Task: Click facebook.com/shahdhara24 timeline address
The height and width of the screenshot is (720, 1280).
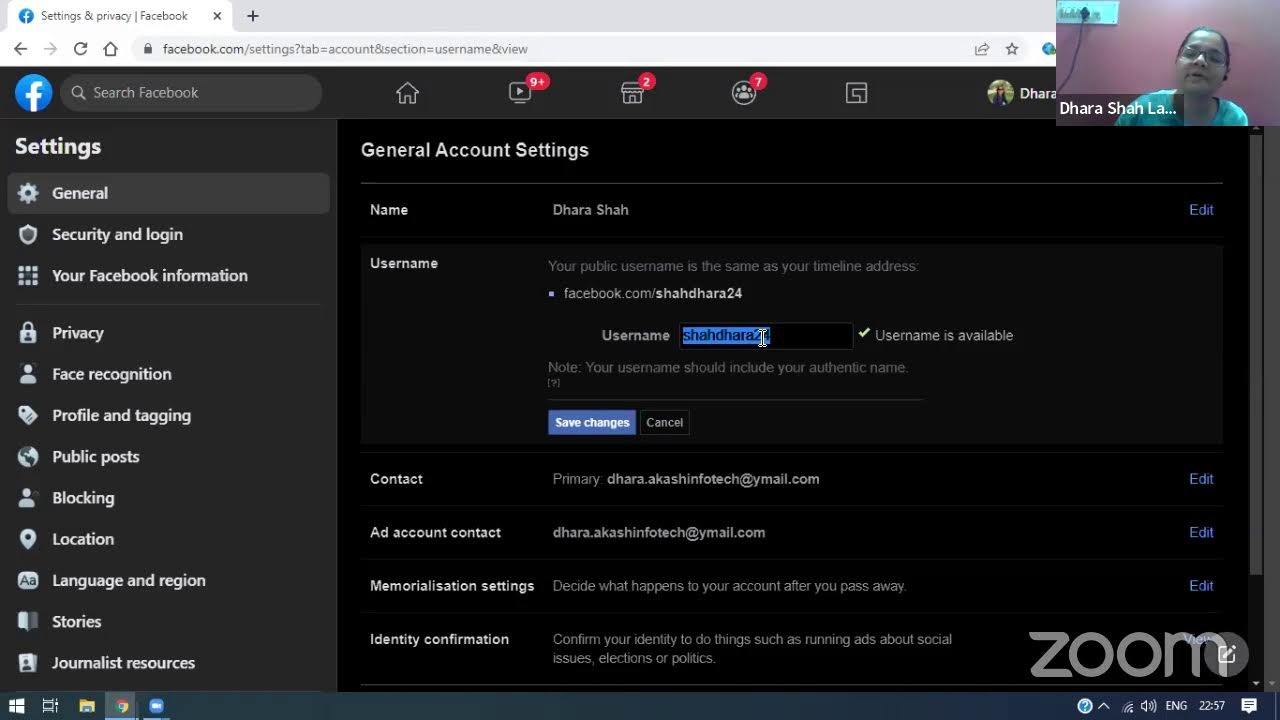Action: (x=652, y=293)
